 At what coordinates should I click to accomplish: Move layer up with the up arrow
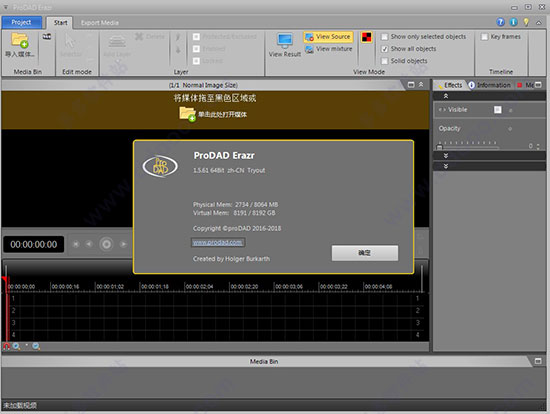(x=178, y=37)
